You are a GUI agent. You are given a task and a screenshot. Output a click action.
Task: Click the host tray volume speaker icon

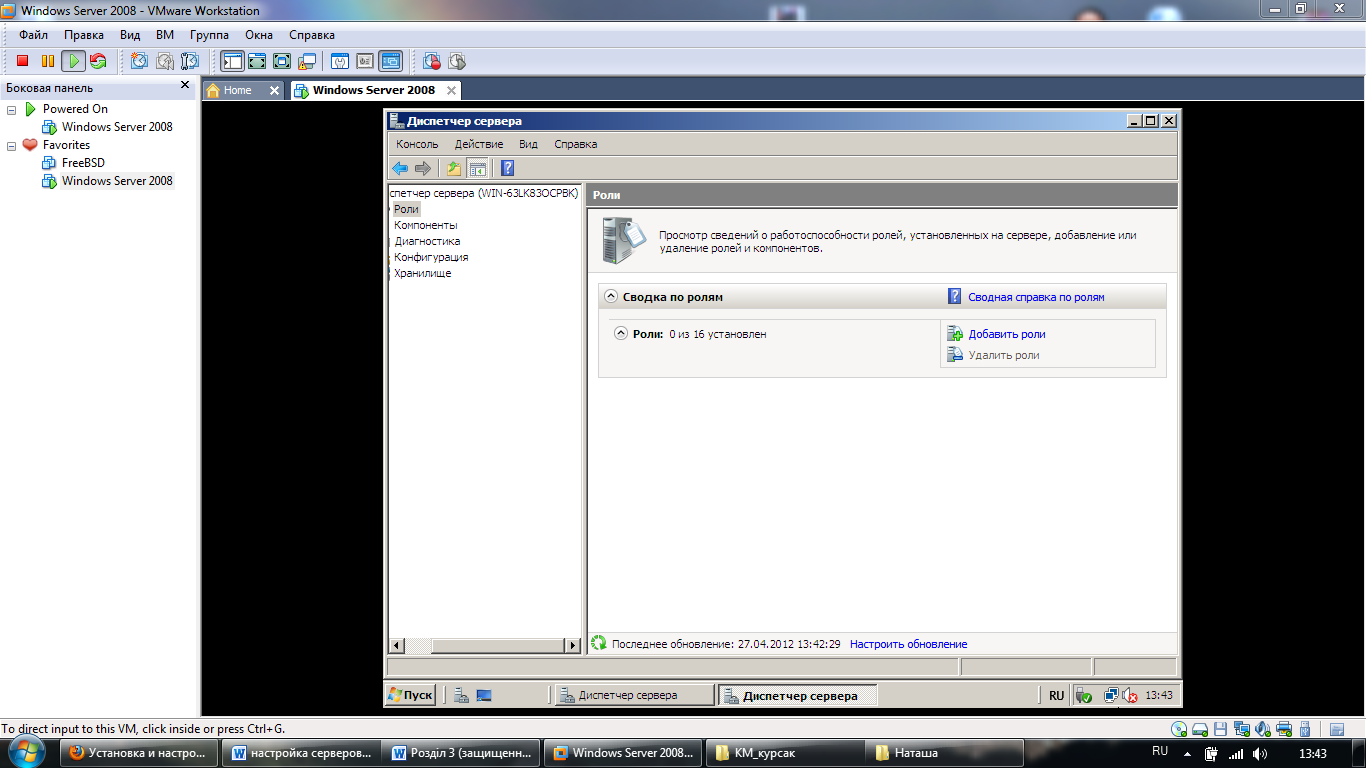coord(1260,754)
